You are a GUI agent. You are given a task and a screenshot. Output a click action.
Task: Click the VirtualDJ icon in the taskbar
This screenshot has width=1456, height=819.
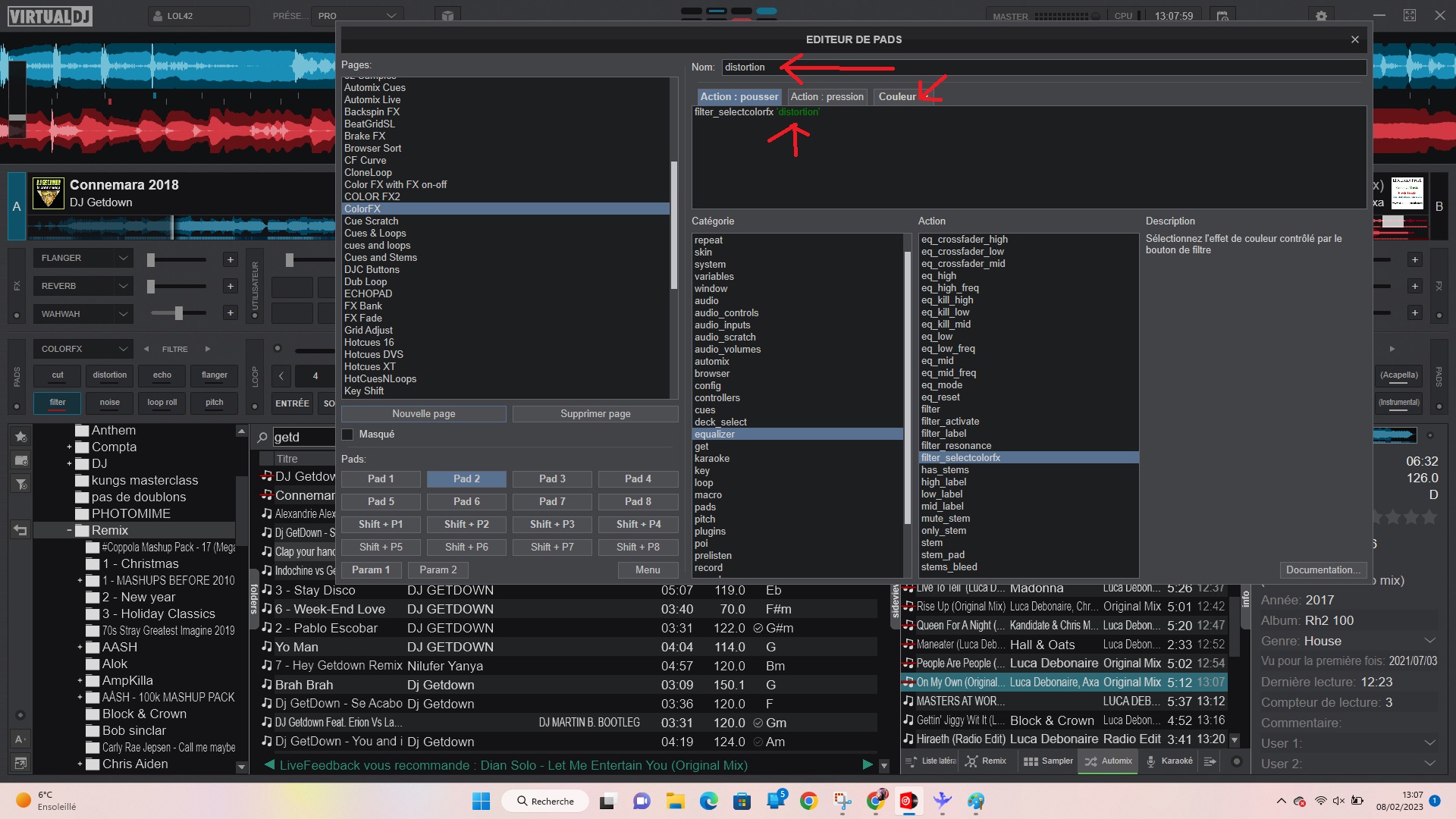[908, 801]
